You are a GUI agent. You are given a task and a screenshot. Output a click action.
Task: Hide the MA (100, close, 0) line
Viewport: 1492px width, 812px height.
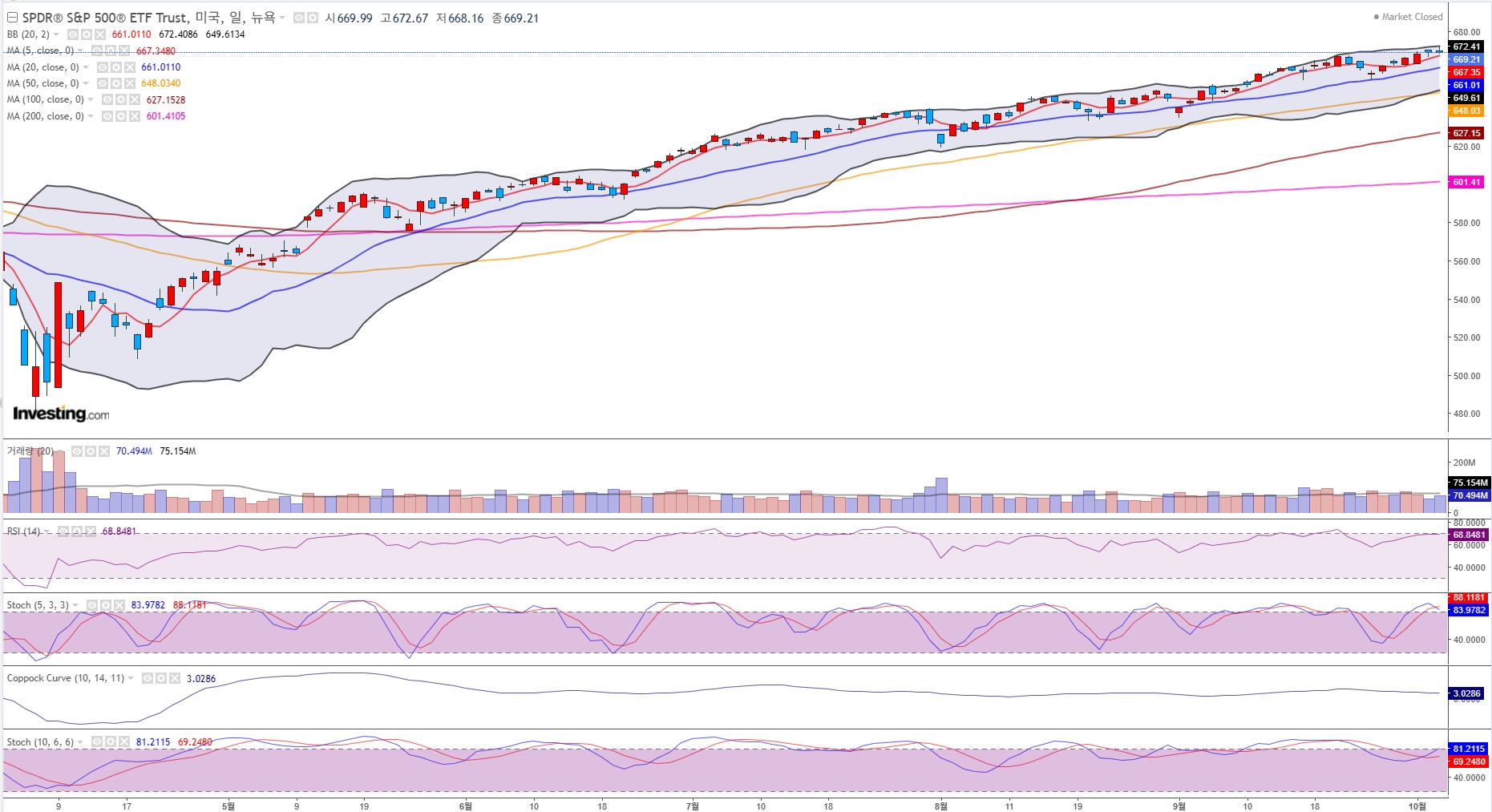pos(107,100)
